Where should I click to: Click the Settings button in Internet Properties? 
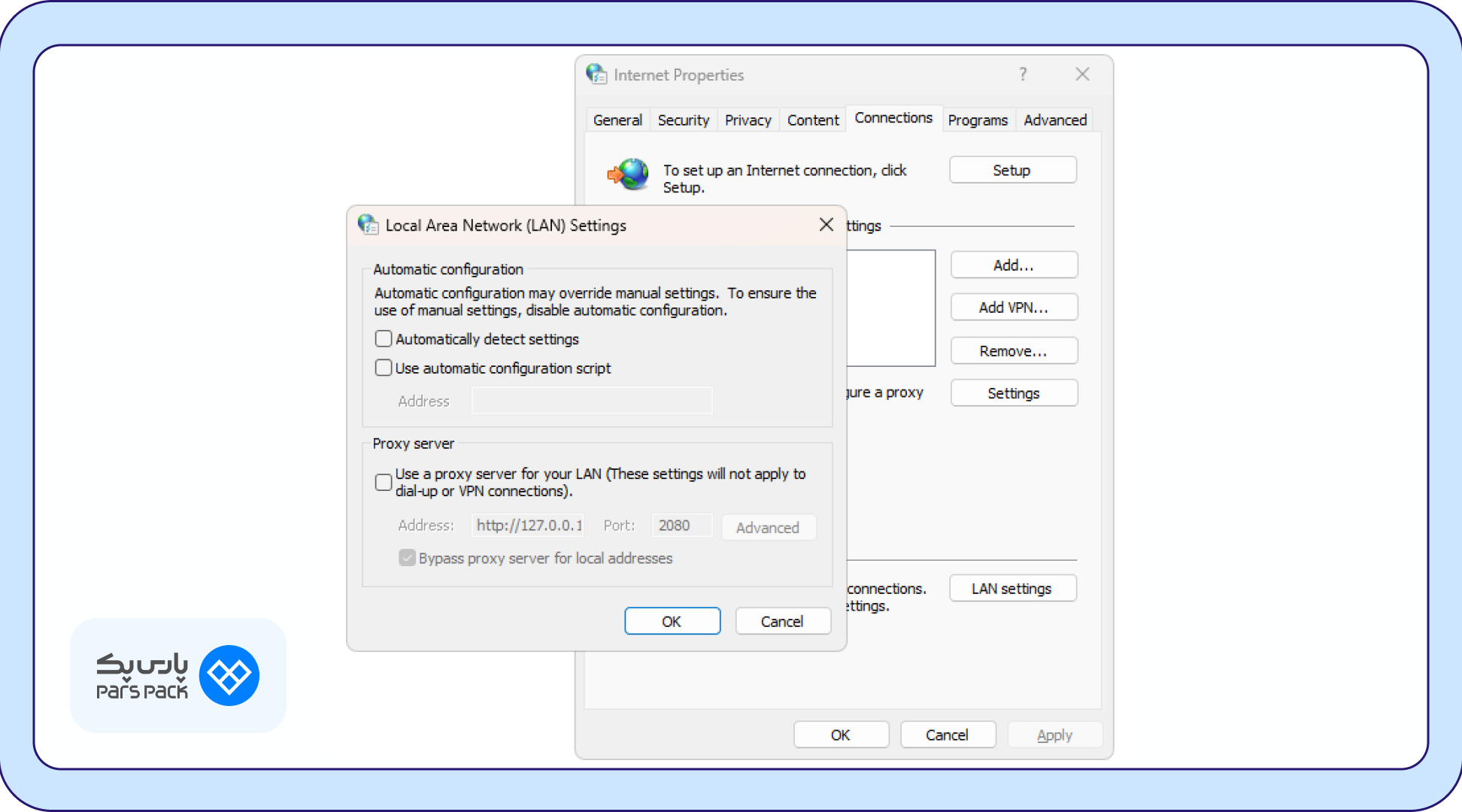tap(1014, 393)
